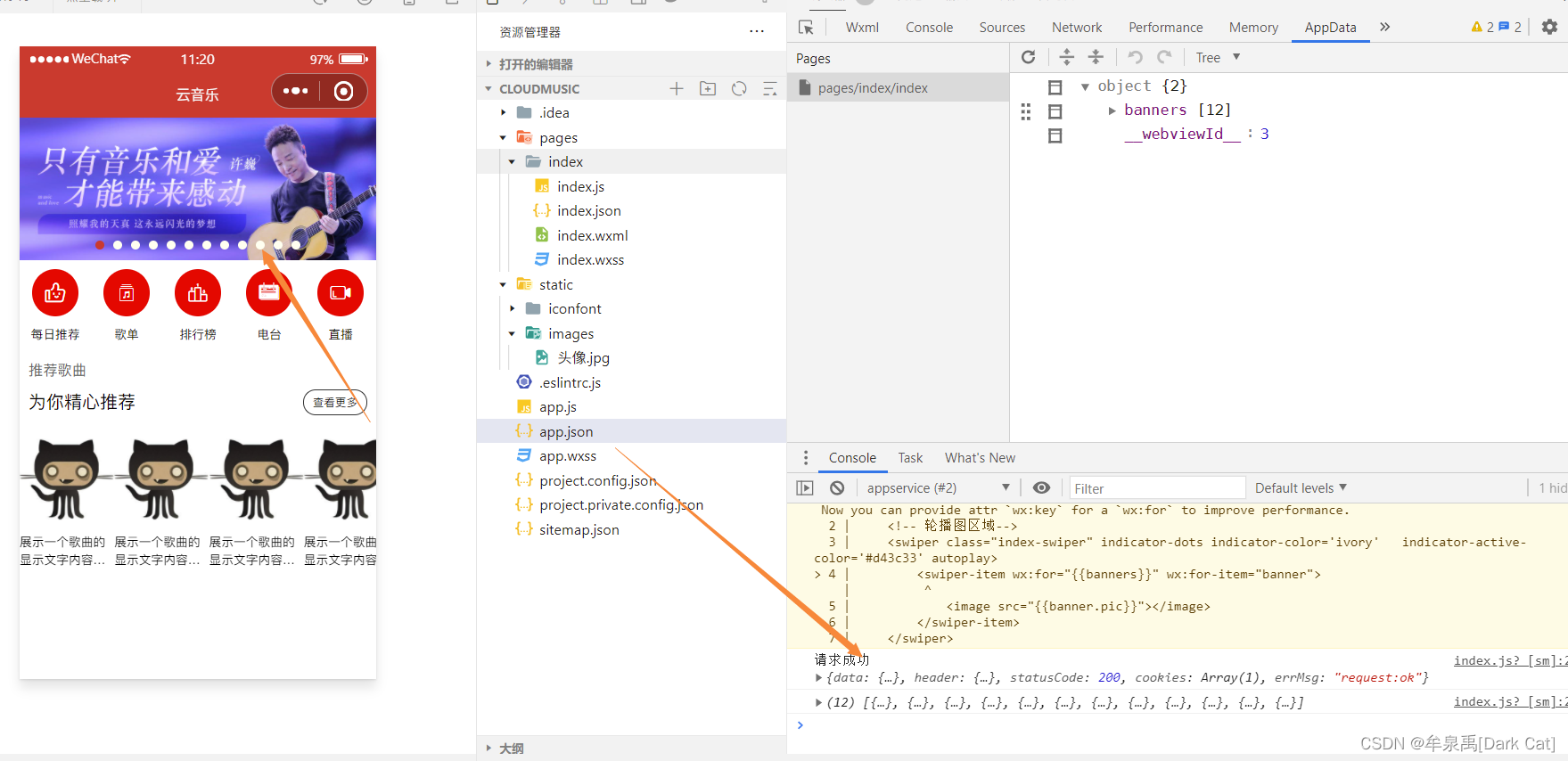Viewport: 1568px width, 761px height.
Task: Collapse the static folder
Action: [x=504, y=284]
